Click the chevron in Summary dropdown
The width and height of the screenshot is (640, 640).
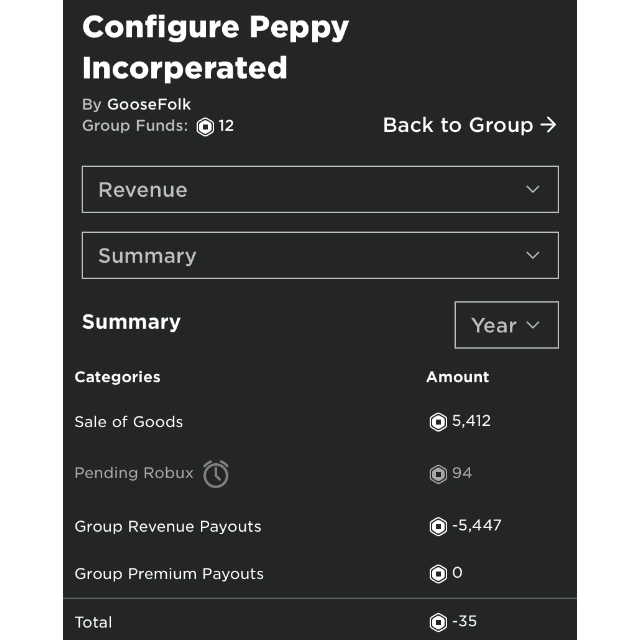533,256
